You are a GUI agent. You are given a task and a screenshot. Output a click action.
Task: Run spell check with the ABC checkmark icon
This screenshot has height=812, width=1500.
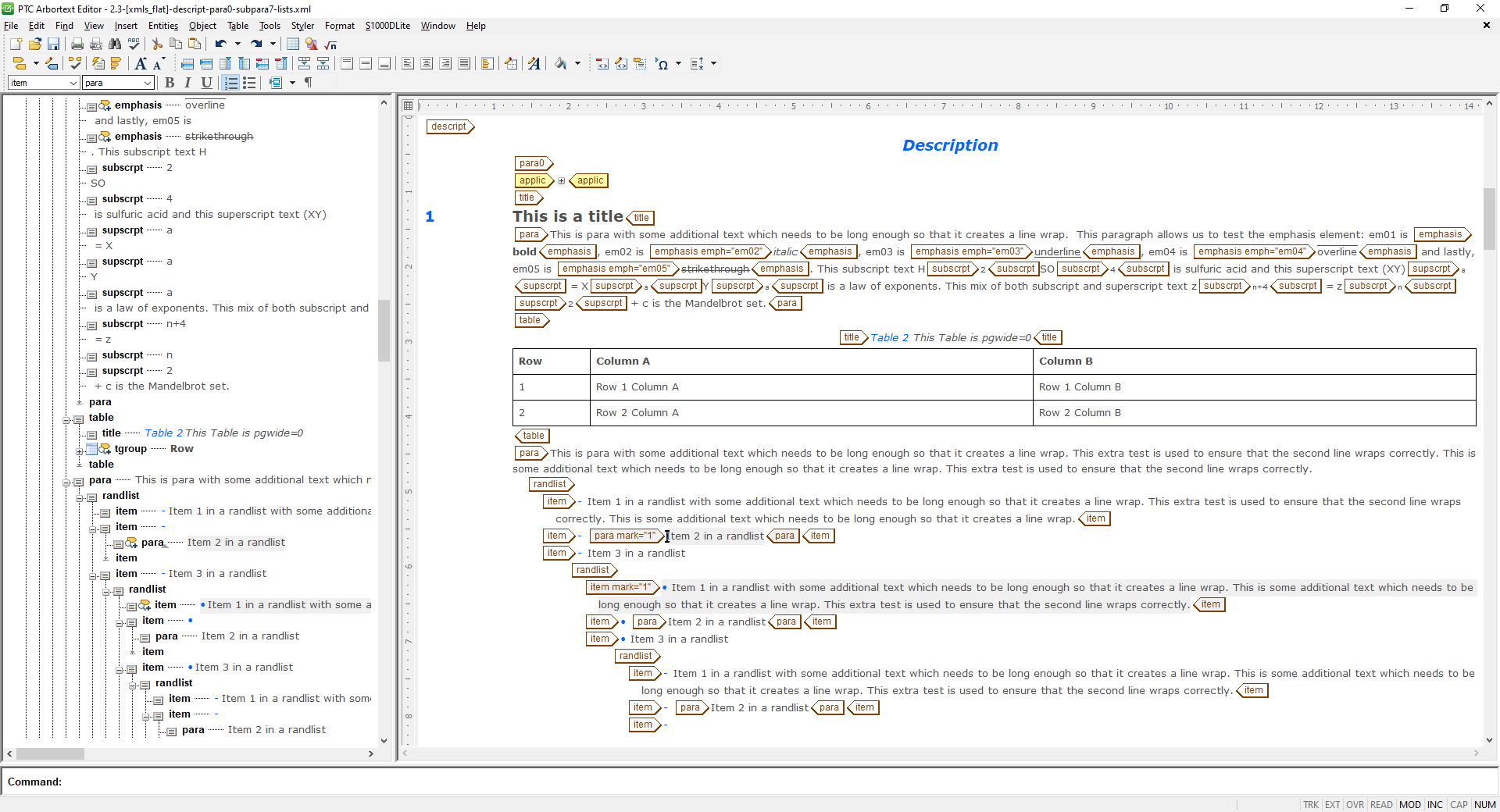pyautogui.click(x=134, y=45)
